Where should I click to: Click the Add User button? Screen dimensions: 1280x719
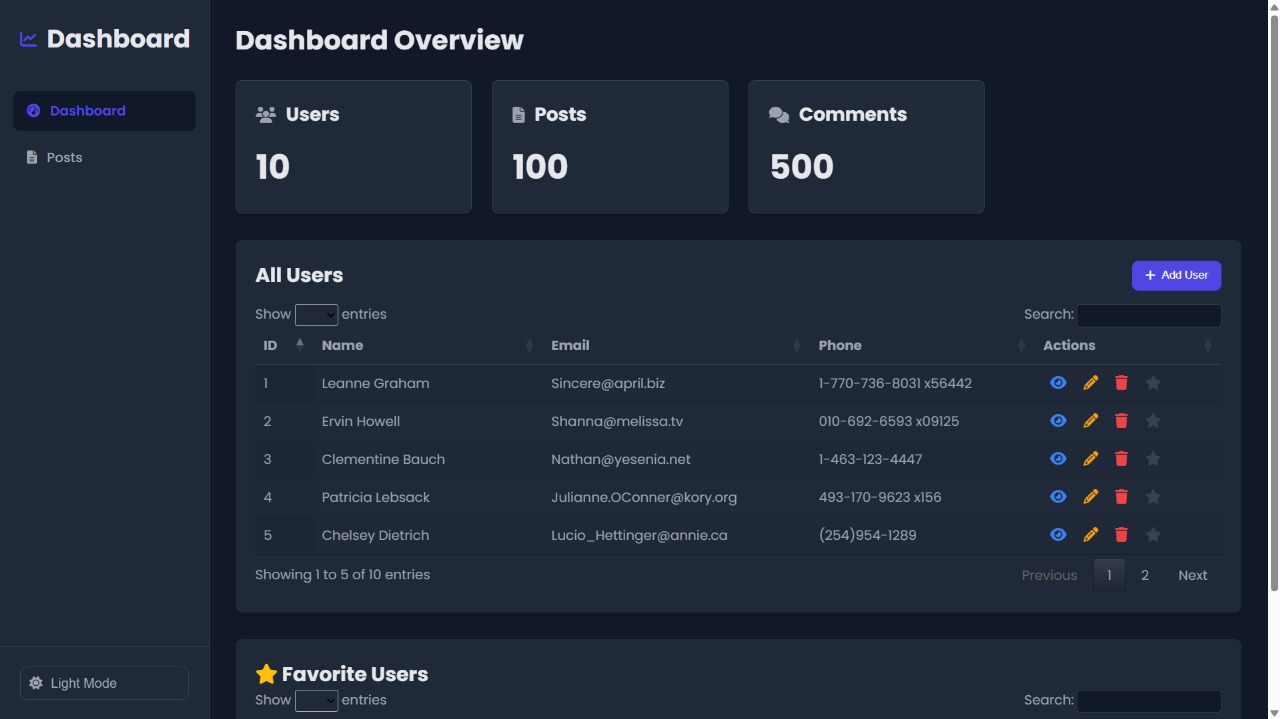tap(1176, 275)
